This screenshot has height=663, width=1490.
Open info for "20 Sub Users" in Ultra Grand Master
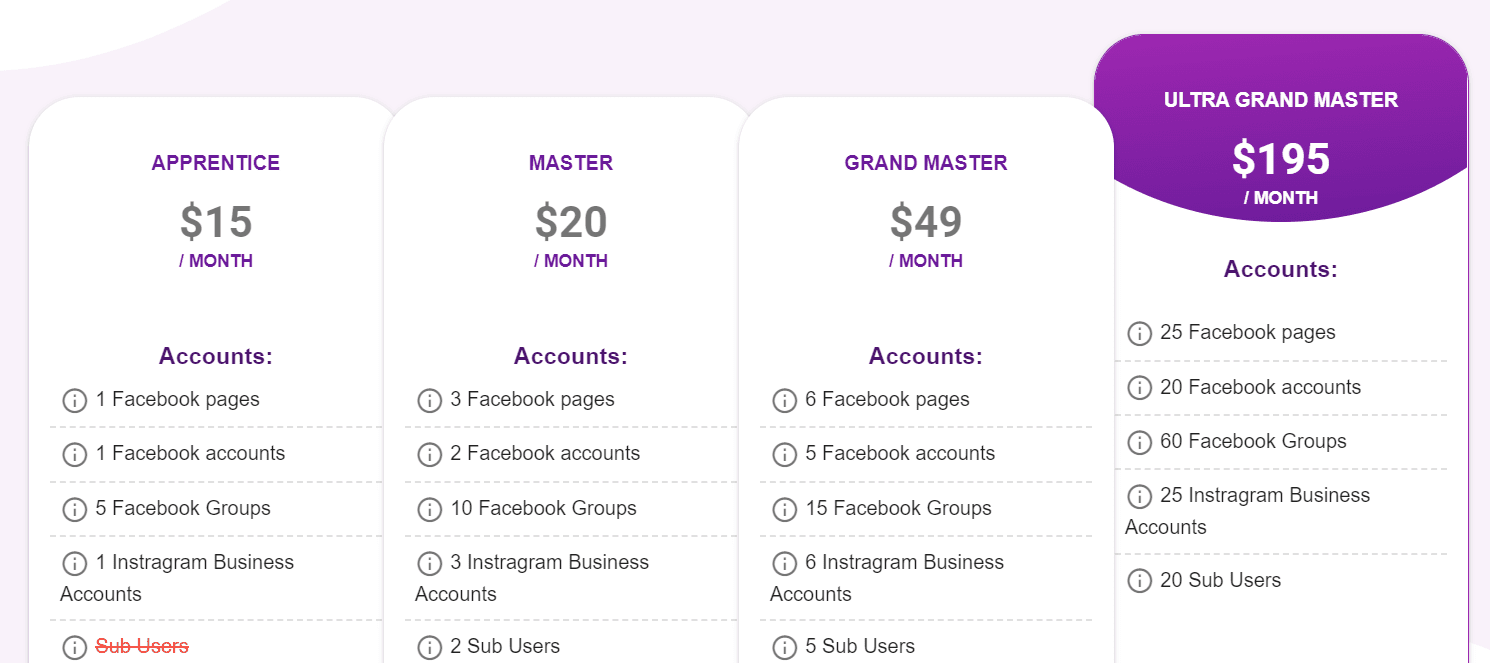(1139, 580)
